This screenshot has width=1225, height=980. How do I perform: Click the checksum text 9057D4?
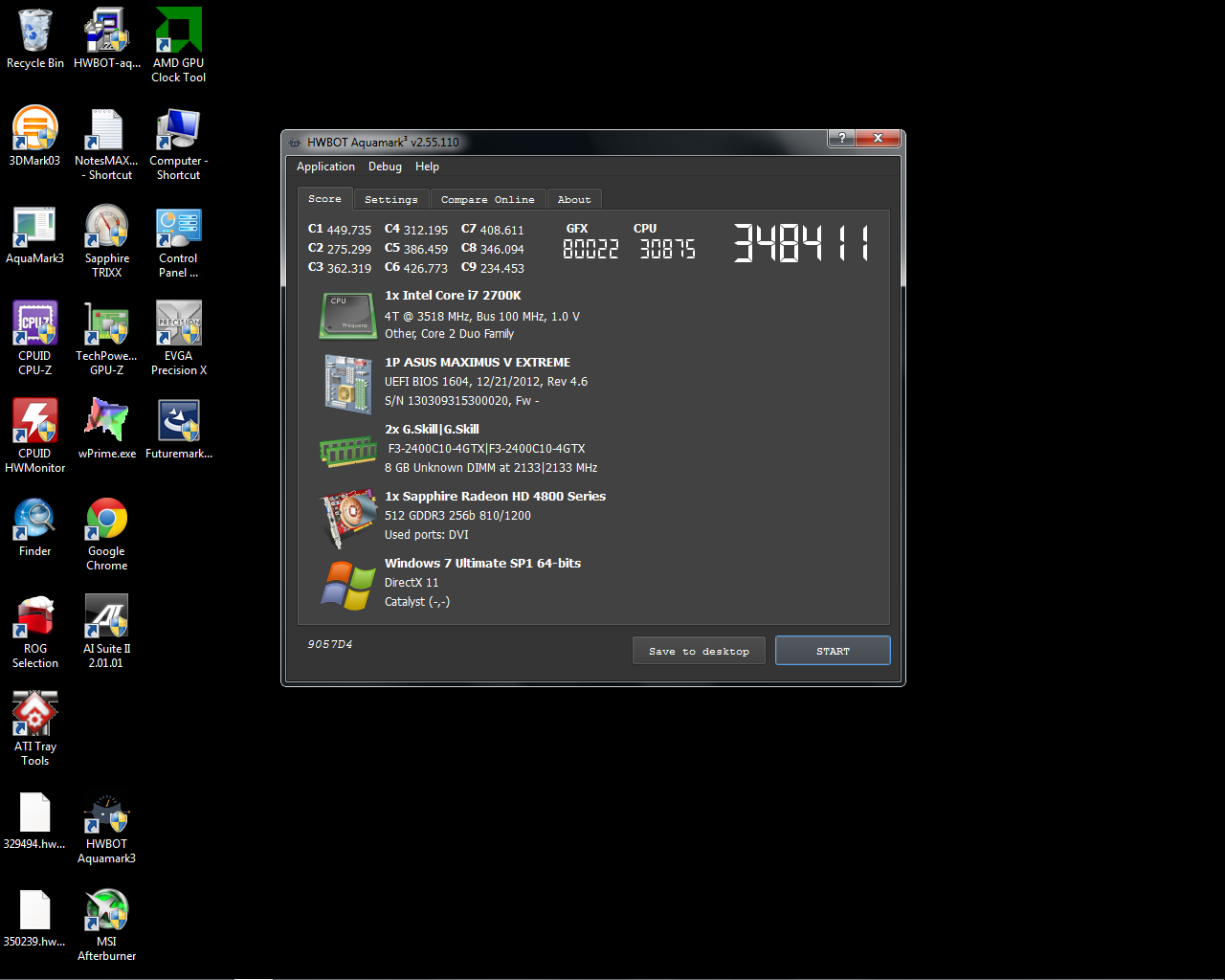click(330, 644)
